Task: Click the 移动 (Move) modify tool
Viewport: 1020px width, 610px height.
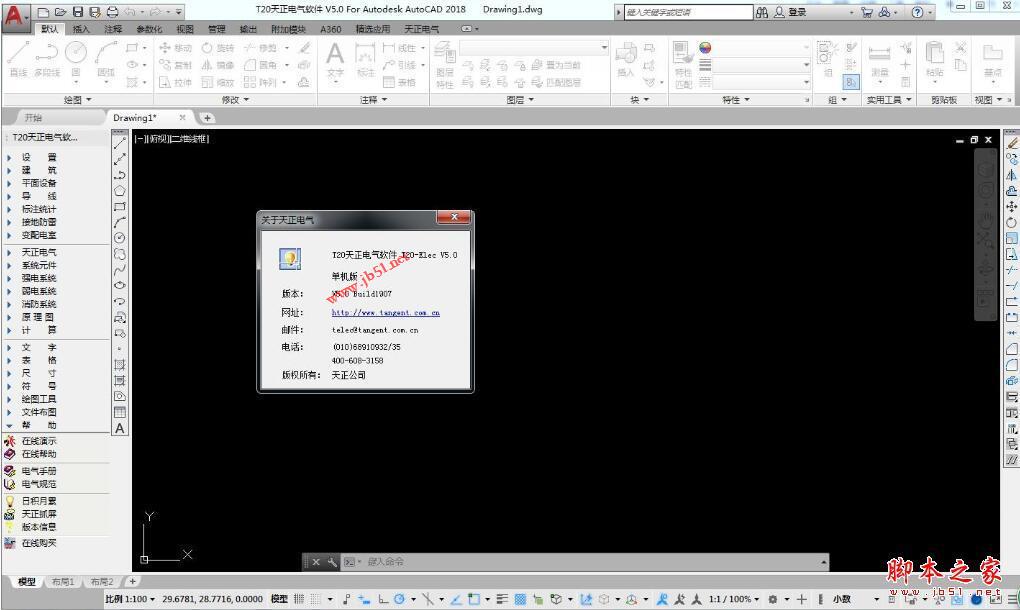Action: [176, 48]
